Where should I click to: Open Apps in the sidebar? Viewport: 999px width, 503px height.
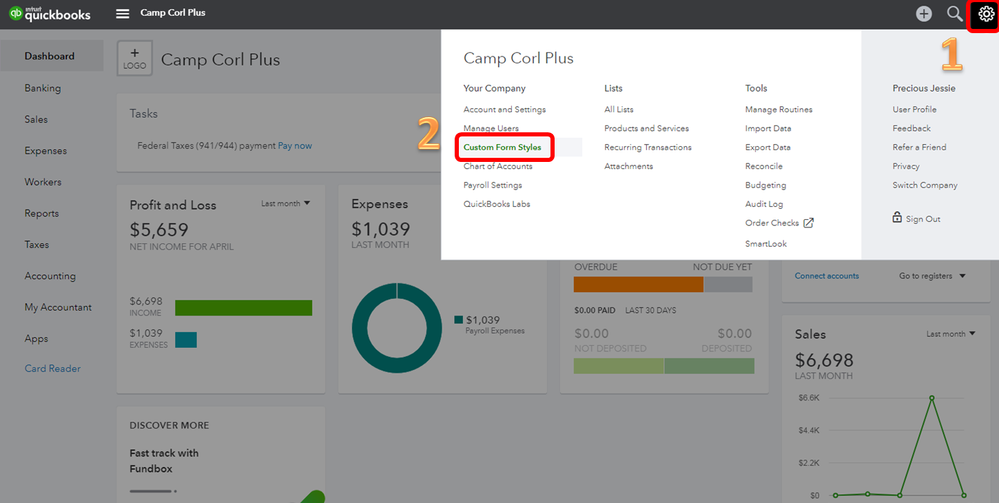click(x=36, y=339)
